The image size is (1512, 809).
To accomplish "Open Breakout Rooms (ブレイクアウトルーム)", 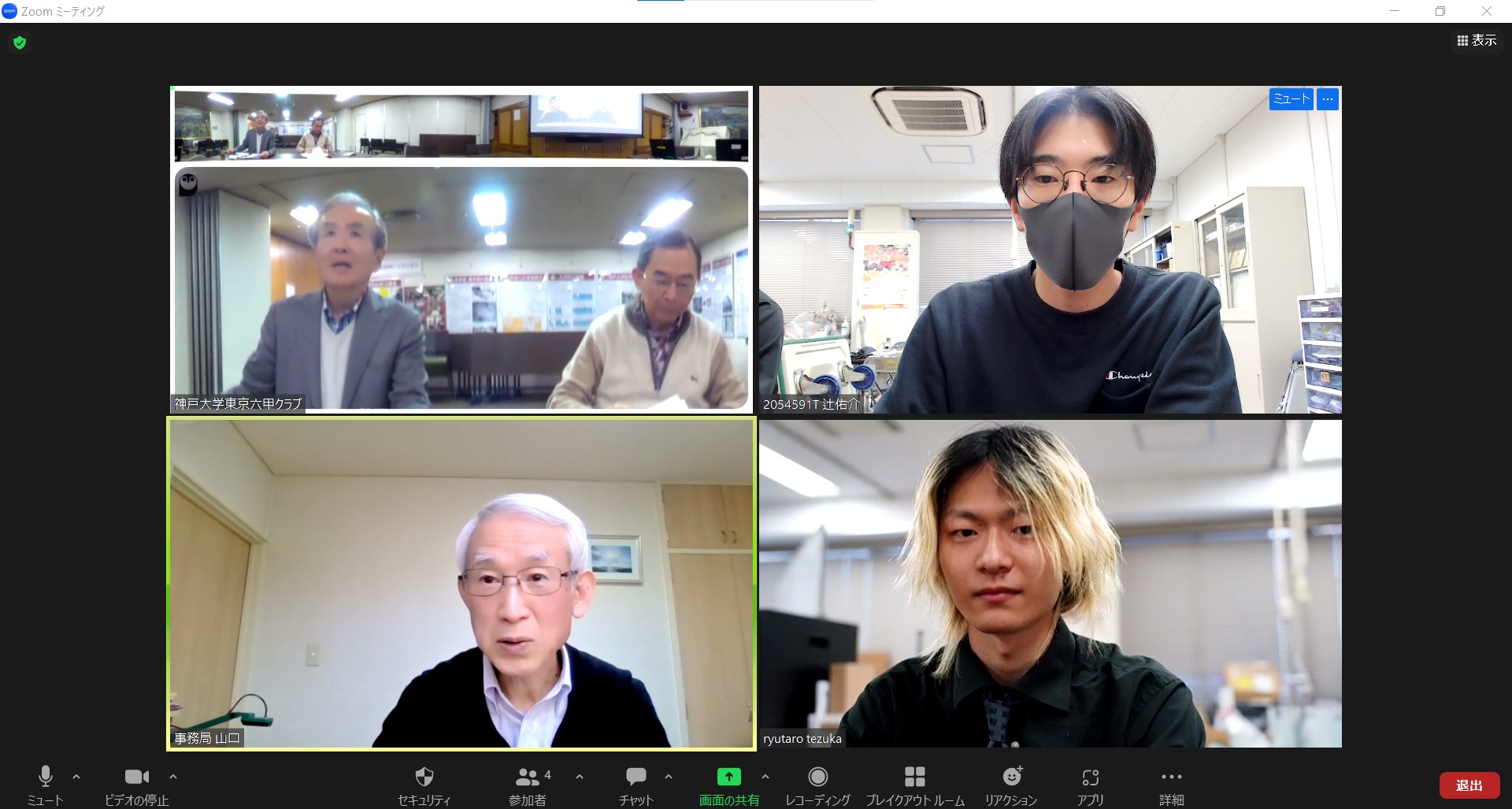I will click(914, 785).
